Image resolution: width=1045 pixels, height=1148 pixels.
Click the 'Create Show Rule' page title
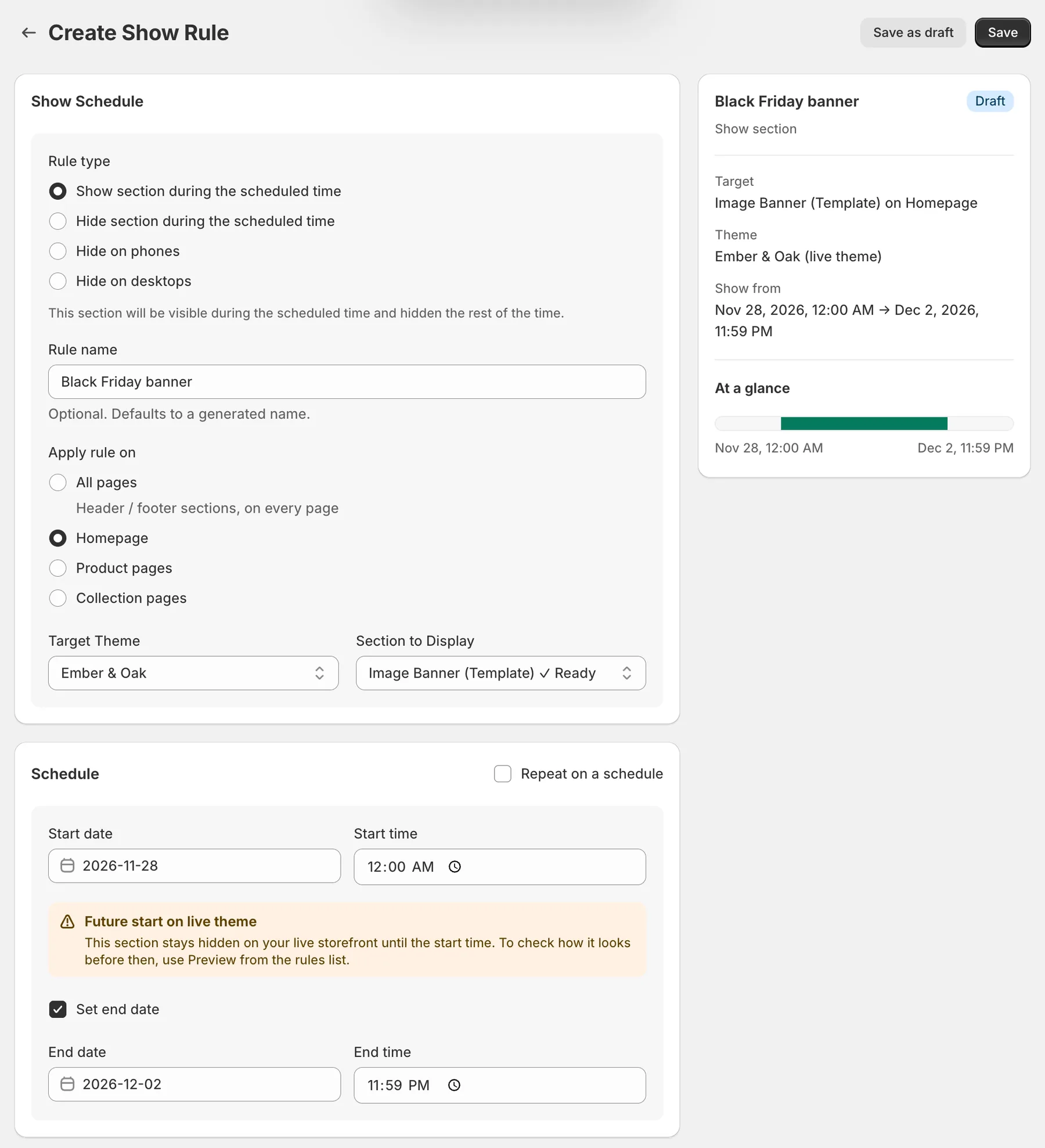[x=139, y=33]
